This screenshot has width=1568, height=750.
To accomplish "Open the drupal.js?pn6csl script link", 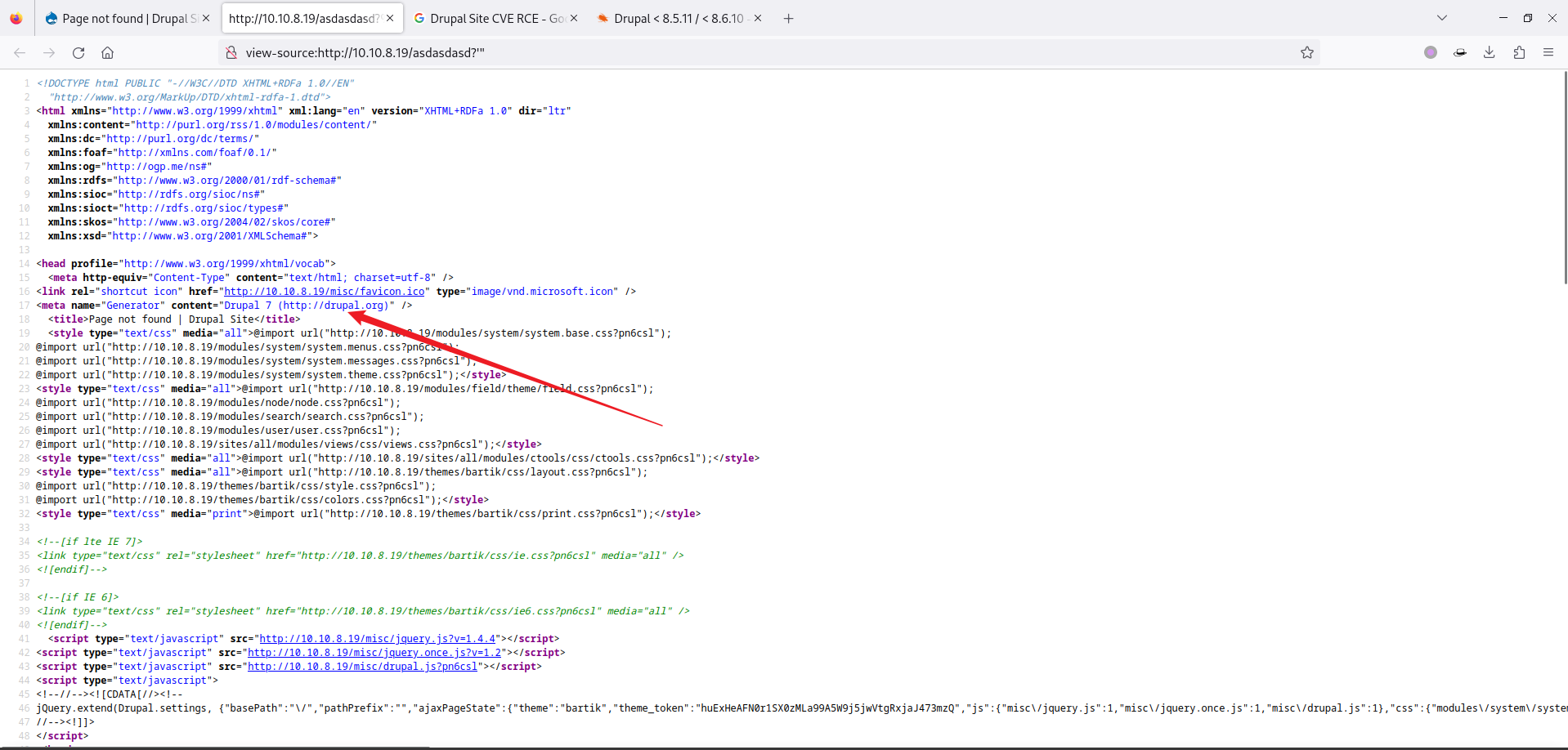I will (x=362, y=667).
